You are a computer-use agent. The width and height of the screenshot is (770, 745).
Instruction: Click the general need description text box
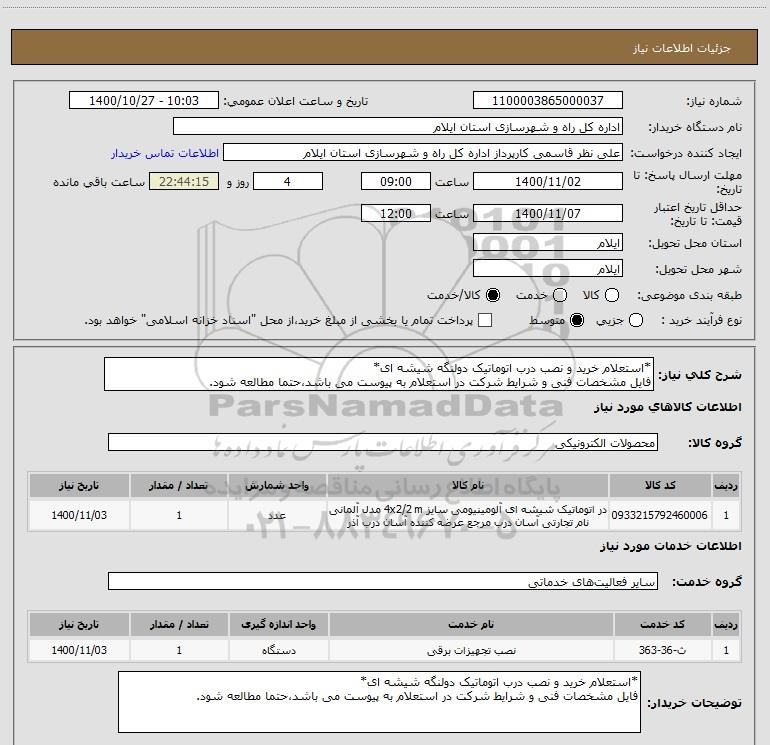[379, 374]
